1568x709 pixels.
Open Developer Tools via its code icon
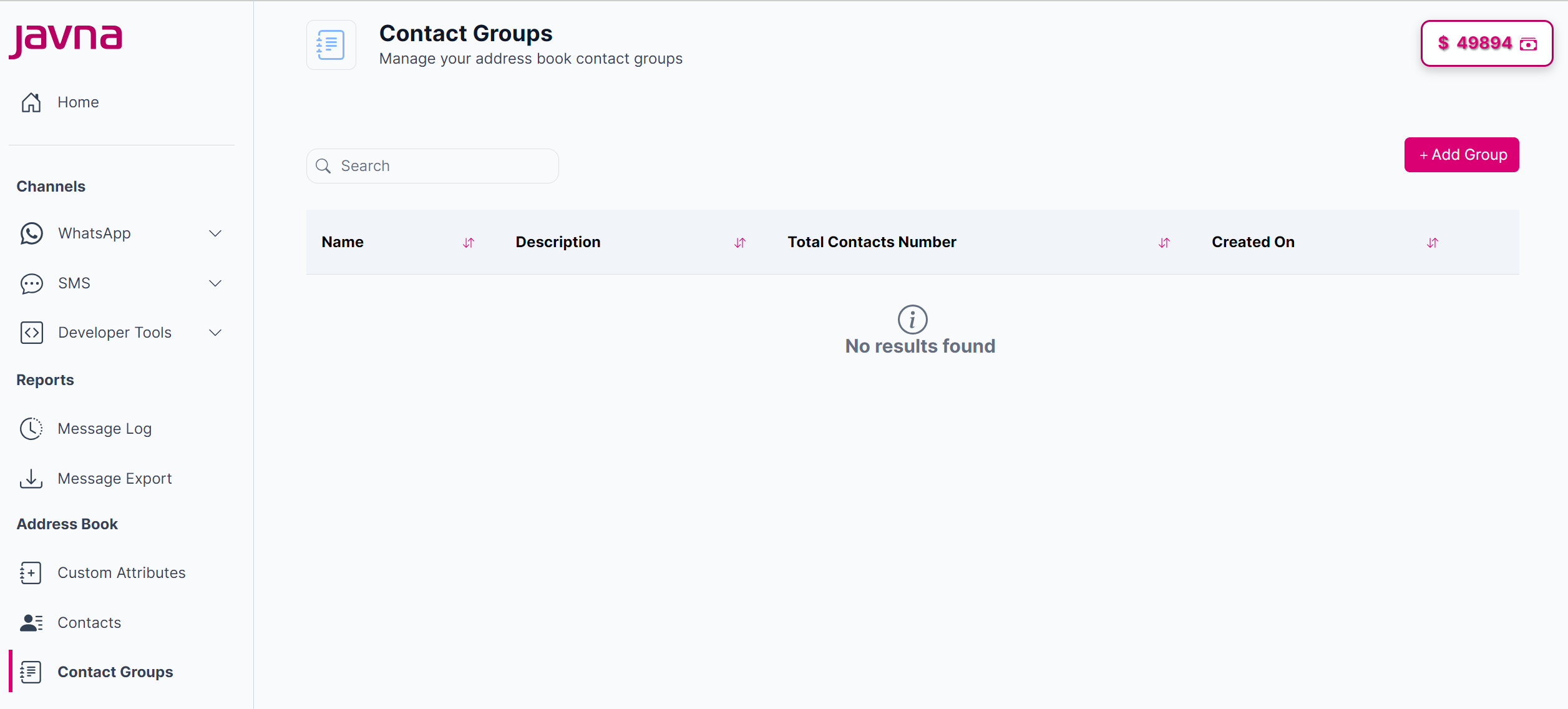pos(31,332)
